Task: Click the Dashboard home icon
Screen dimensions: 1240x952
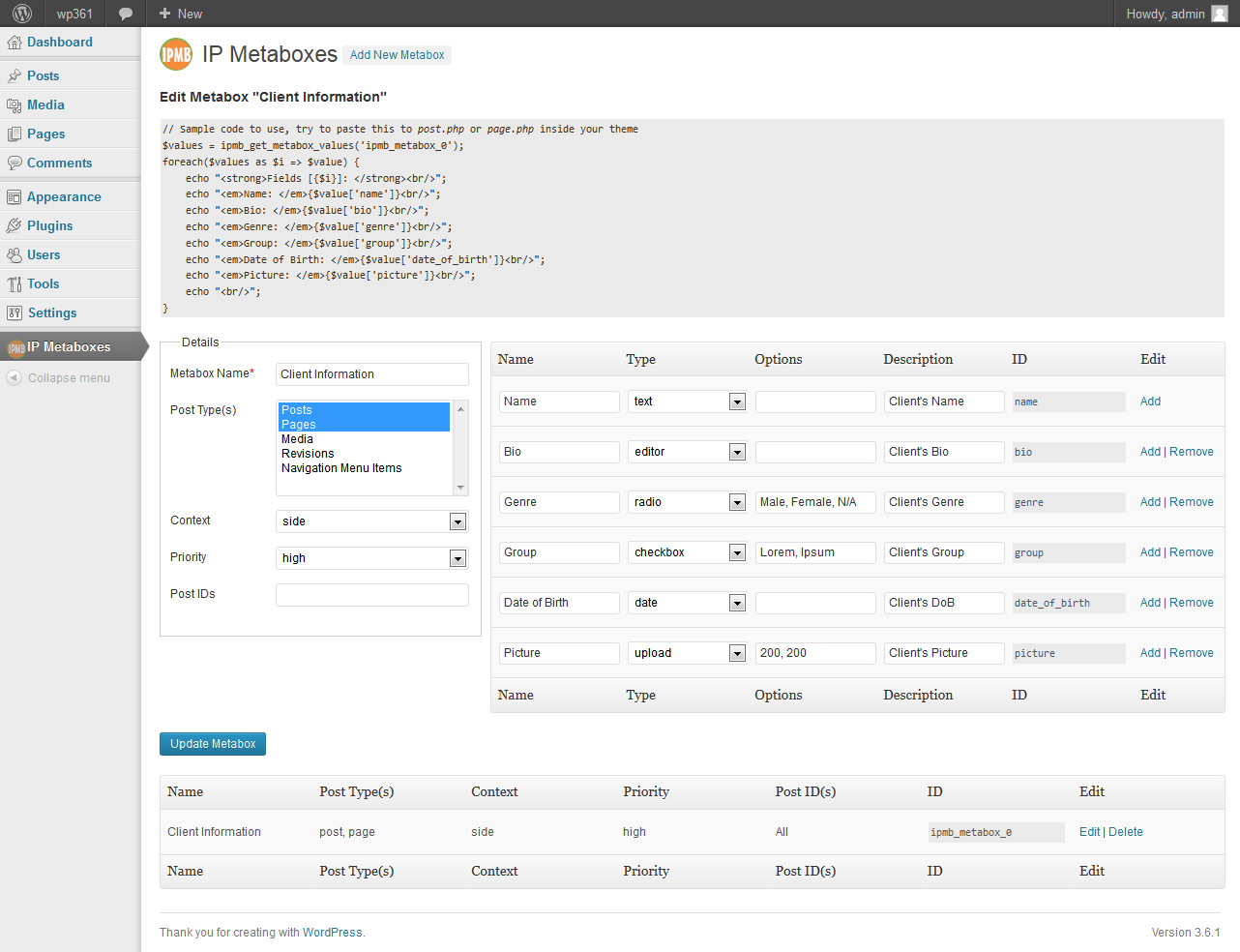Action: tap(15, 43)
